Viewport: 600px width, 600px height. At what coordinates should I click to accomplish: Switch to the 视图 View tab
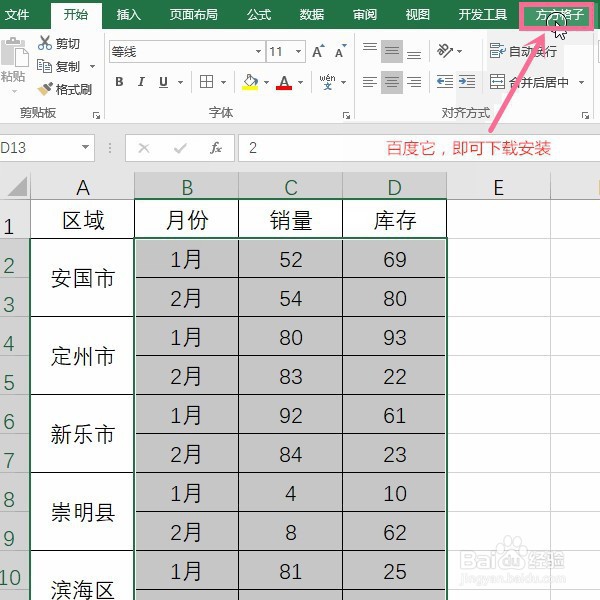[417, 15]
